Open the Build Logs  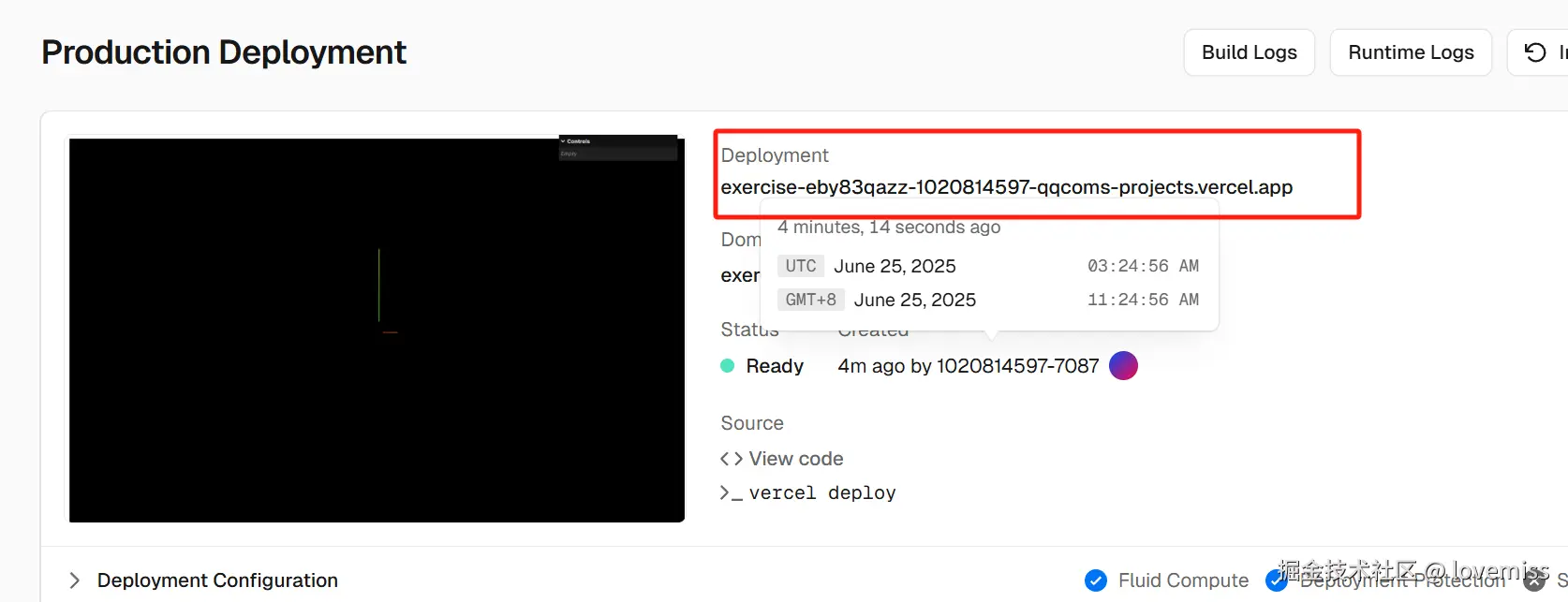(1249, 52)
